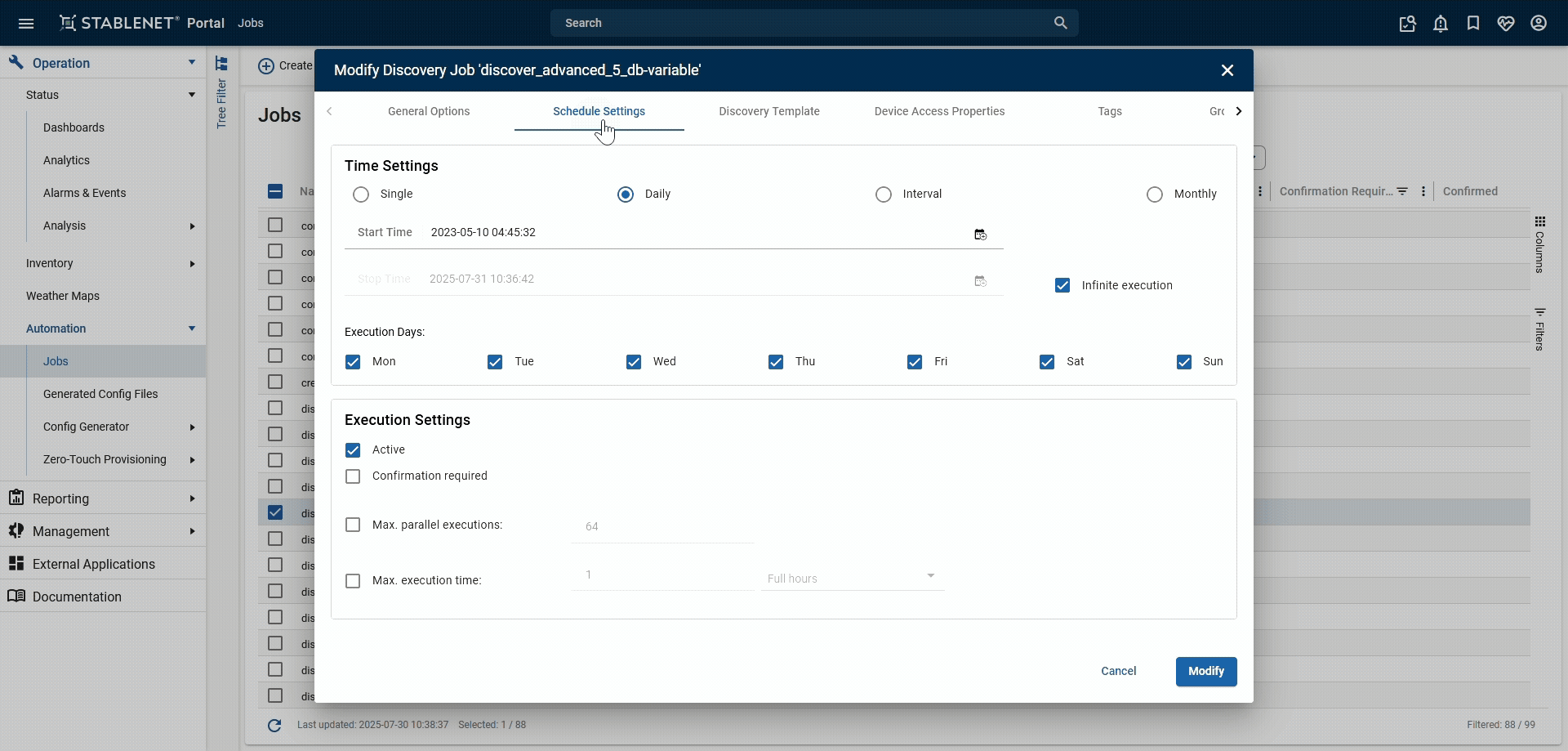
Task: Switch to Schedule Settings tab
Action: (599, 111)
